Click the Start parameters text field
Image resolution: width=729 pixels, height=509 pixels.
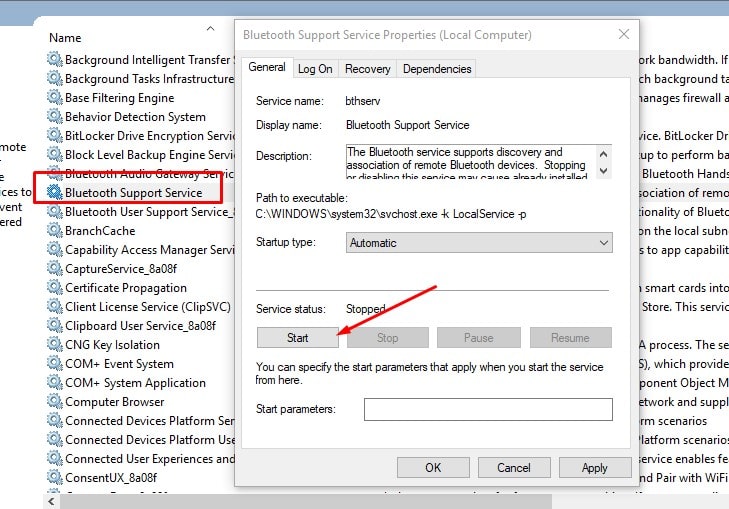point(487,409)
